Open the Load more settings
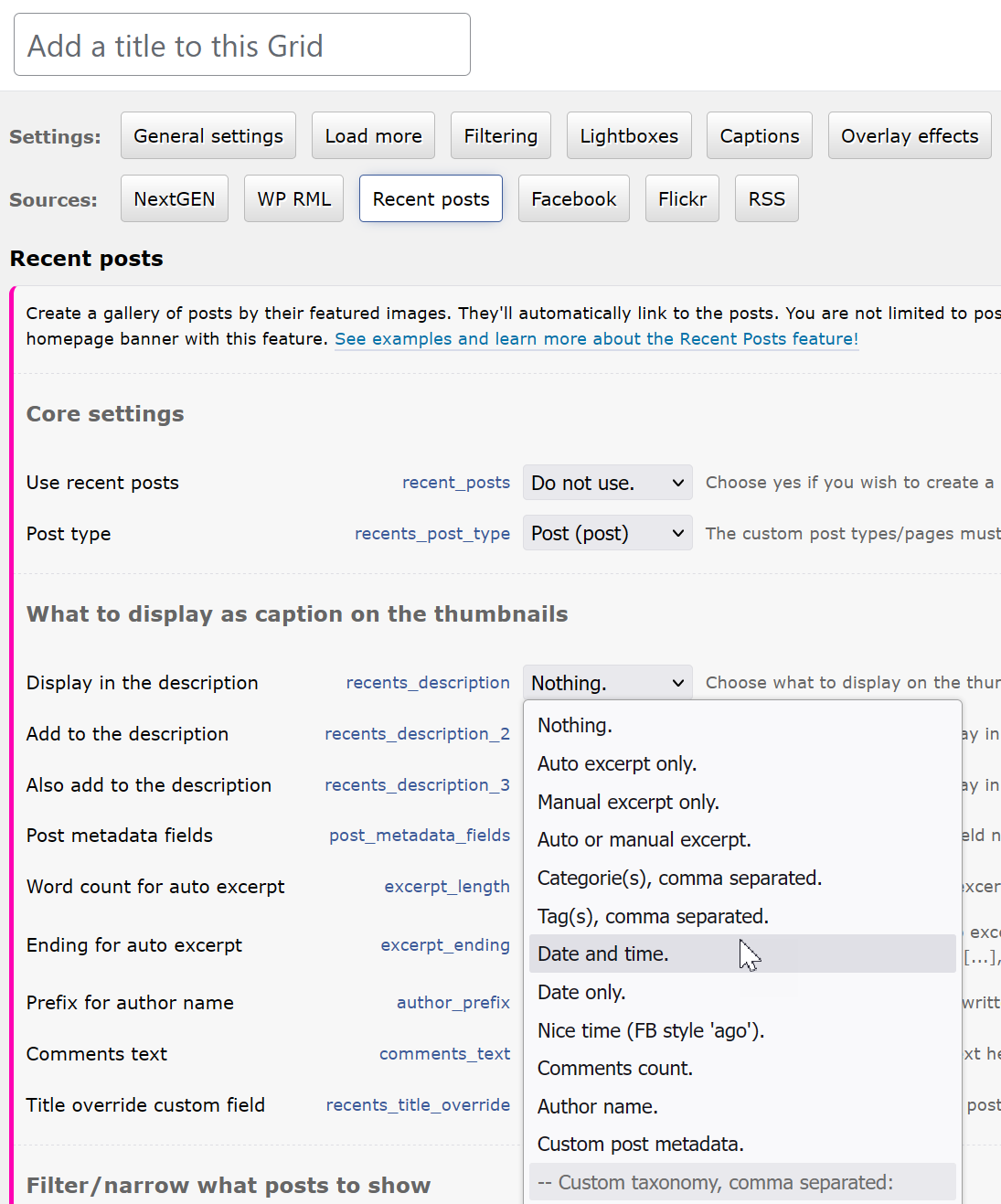Viewport: 1001px width, 1204px height. 373,136
